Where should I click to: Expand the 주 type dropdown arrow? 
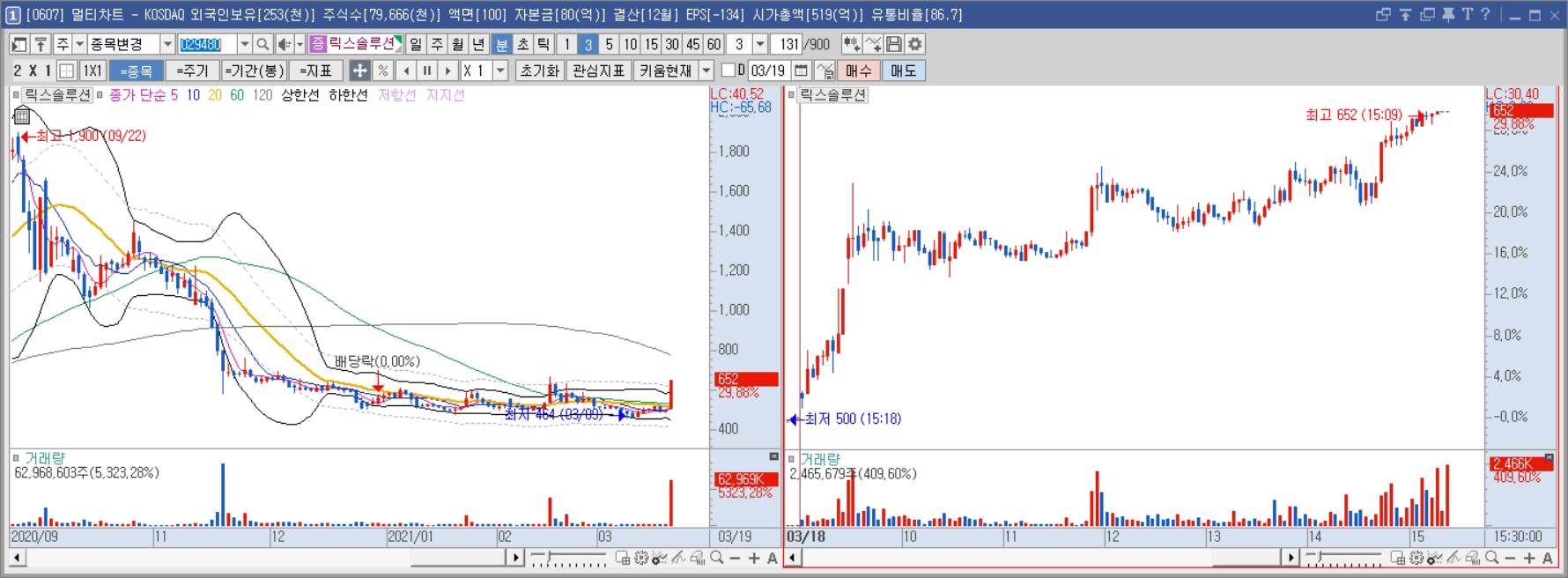coord(79,44)
